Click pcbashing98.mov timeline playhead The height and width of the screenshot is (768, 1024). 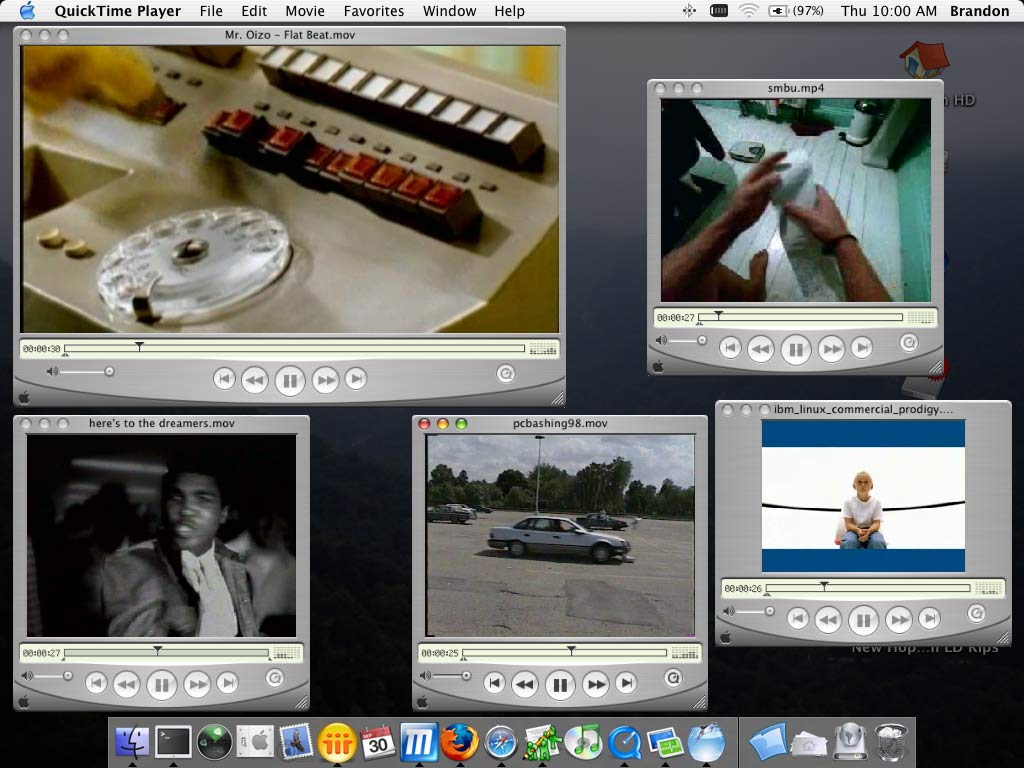[x=571, y=650]
